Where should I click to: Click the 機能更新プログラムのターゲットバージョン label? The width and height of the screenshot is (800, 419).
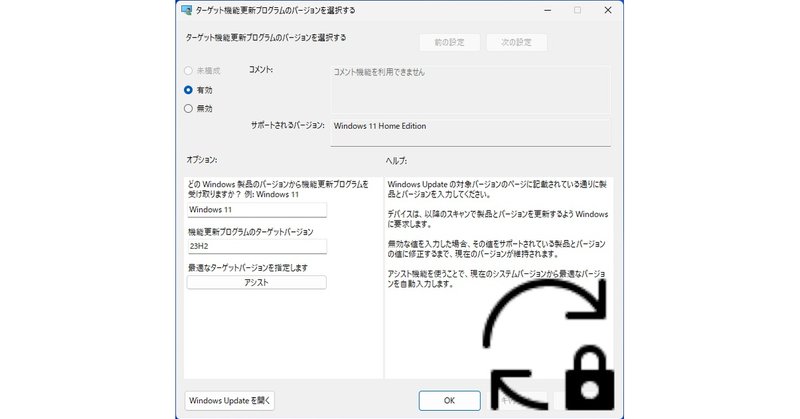pyautogui.click(x=251, y=232)
